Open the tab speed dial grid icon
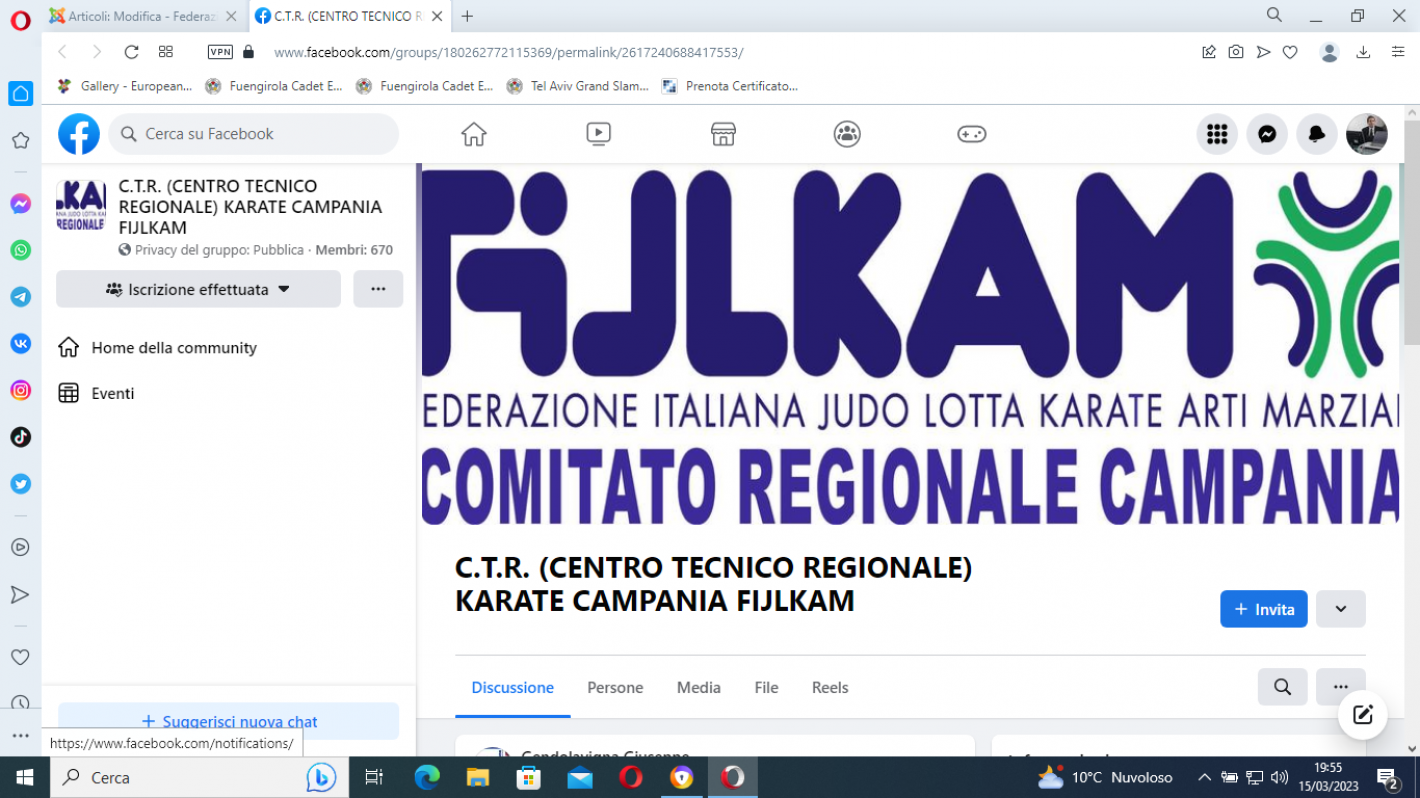This screenshot has height=798, width=1420. point(166,52)
